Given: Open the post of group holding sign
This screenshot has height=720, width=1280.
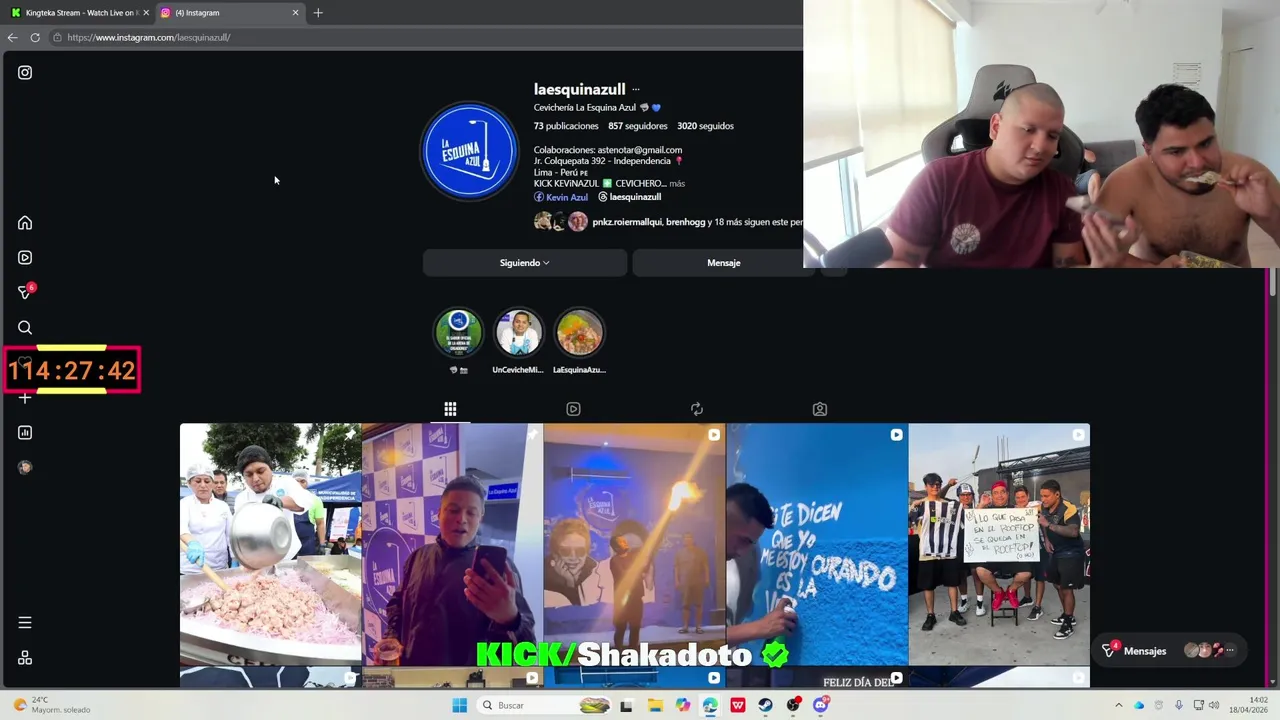Looking at the screenshot, I should pos(999,544).
